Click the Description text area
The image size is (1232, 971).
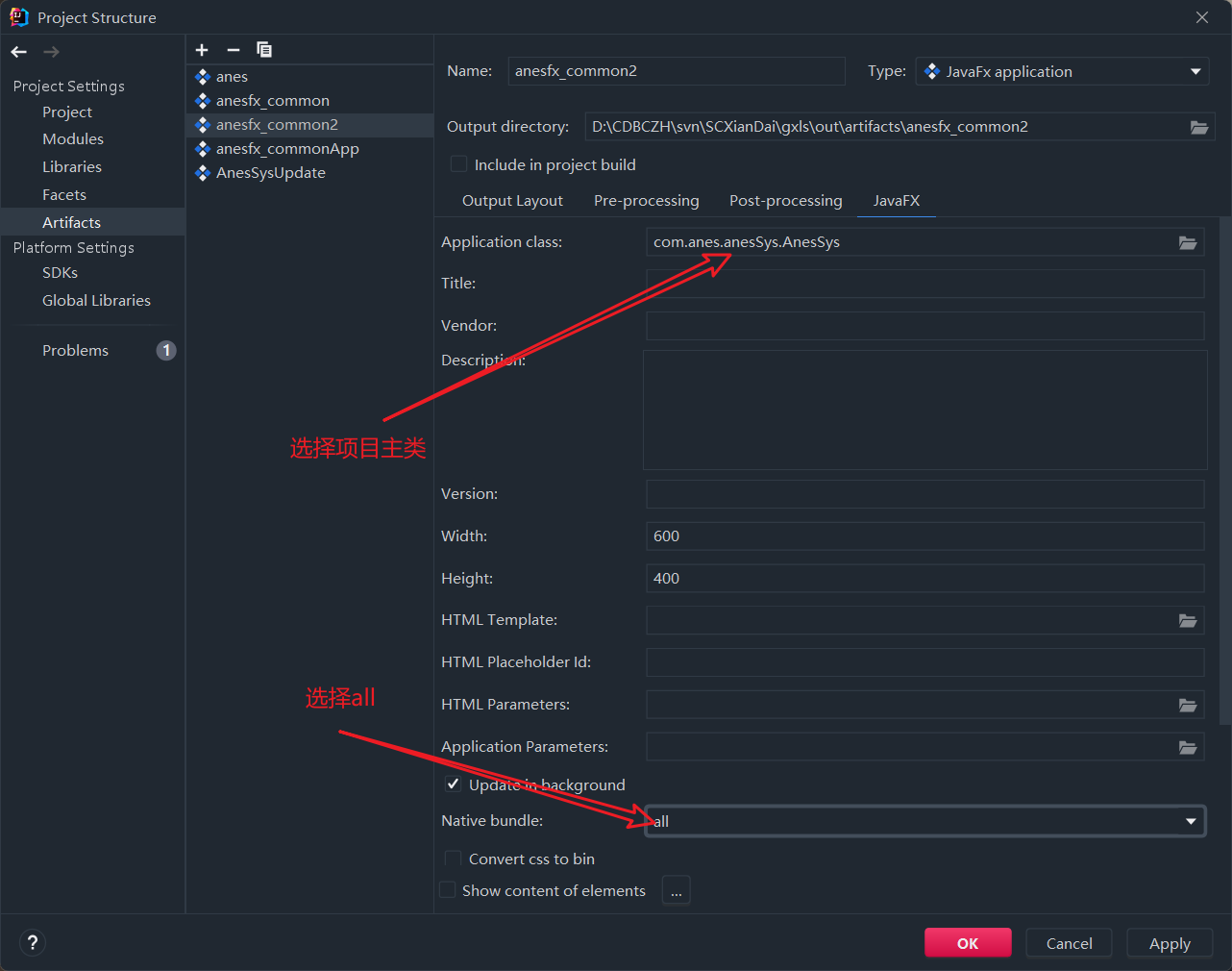(x=924, y=410)
